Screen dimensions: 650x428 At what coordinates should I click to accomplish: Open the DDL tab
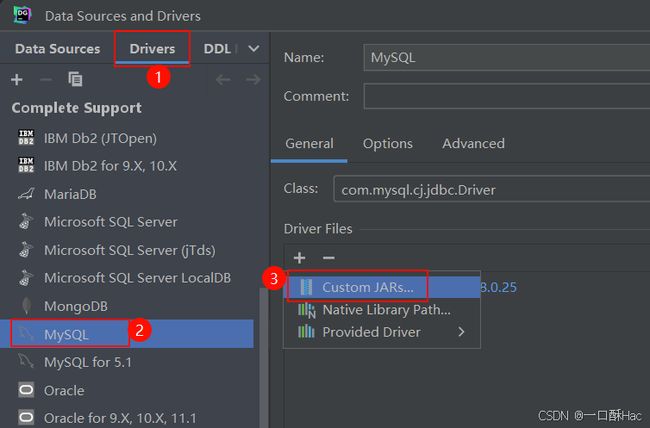pyautogui.click(x=217, y=49)
